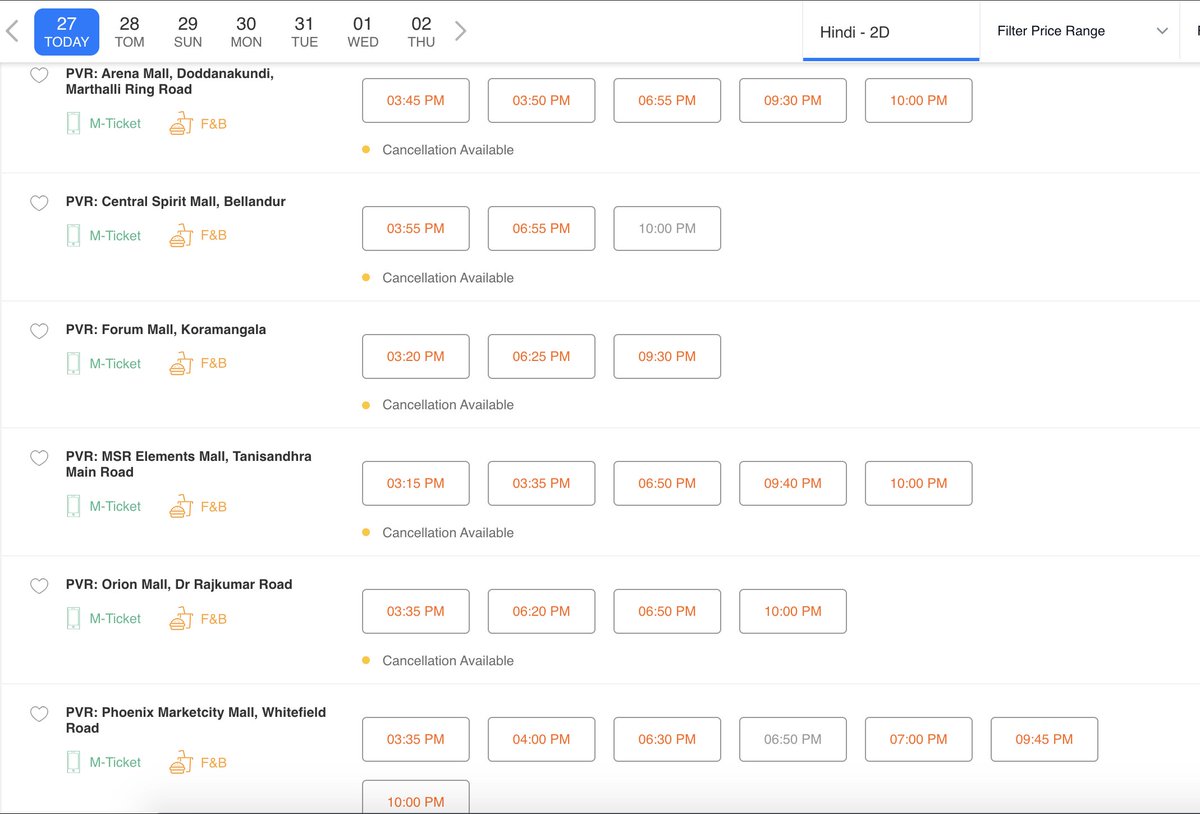Click F&B food icon for Phoenix Marketcity Mall
The image size is (1200, 814).
[180, 763]
